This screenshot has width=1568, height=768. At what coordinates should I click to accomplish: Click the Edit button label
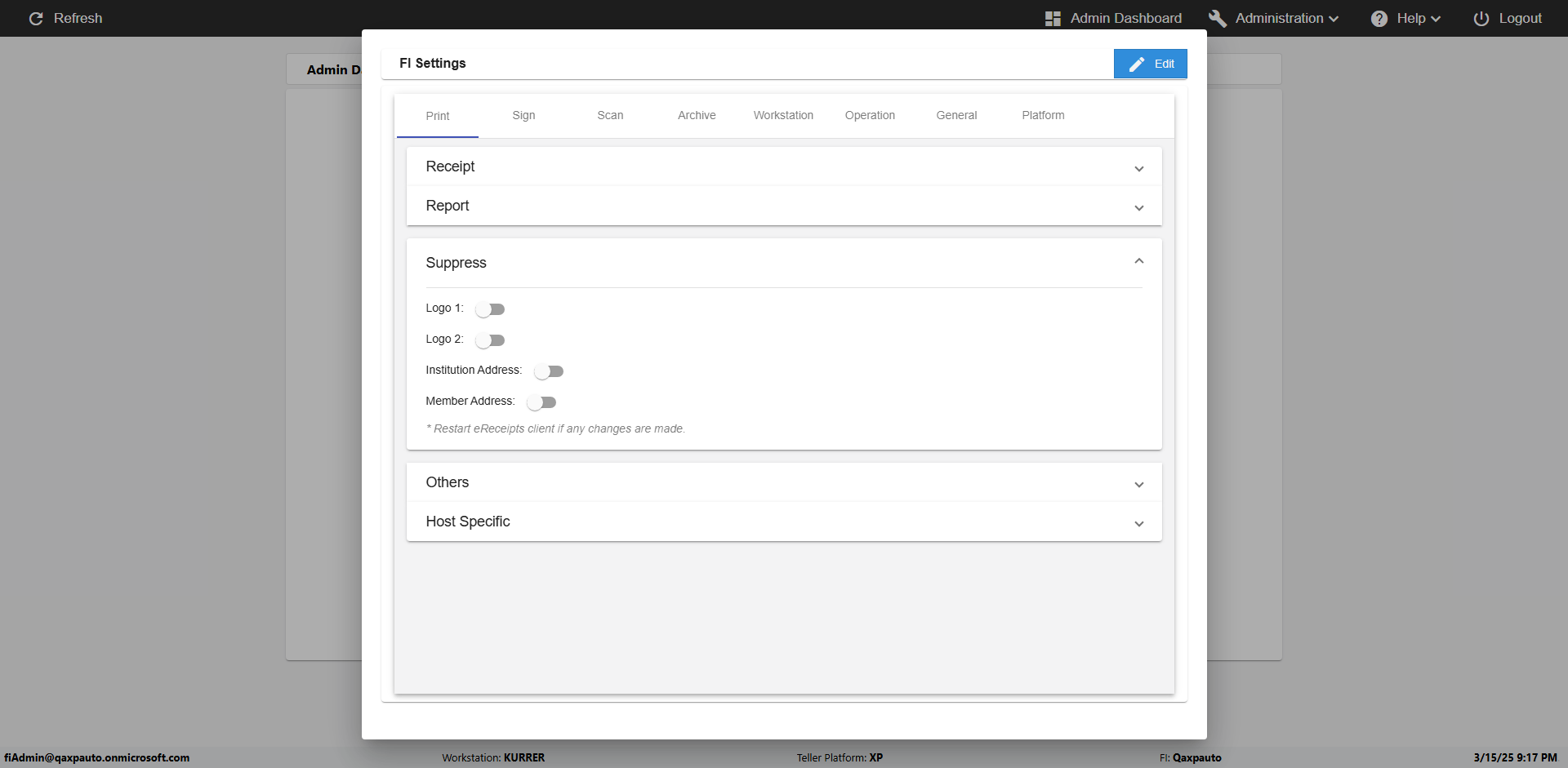(1164, 64)
